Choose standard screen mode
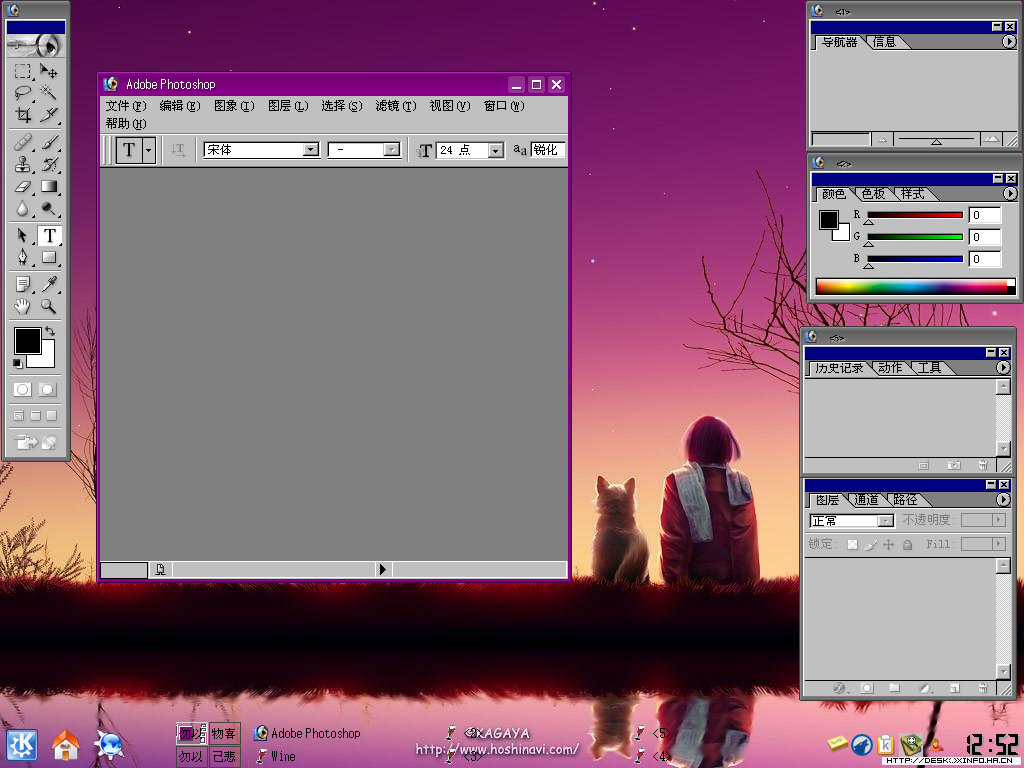Image resolution: width=1024 pixels, height=768 pixels. (x=19, y=416)
